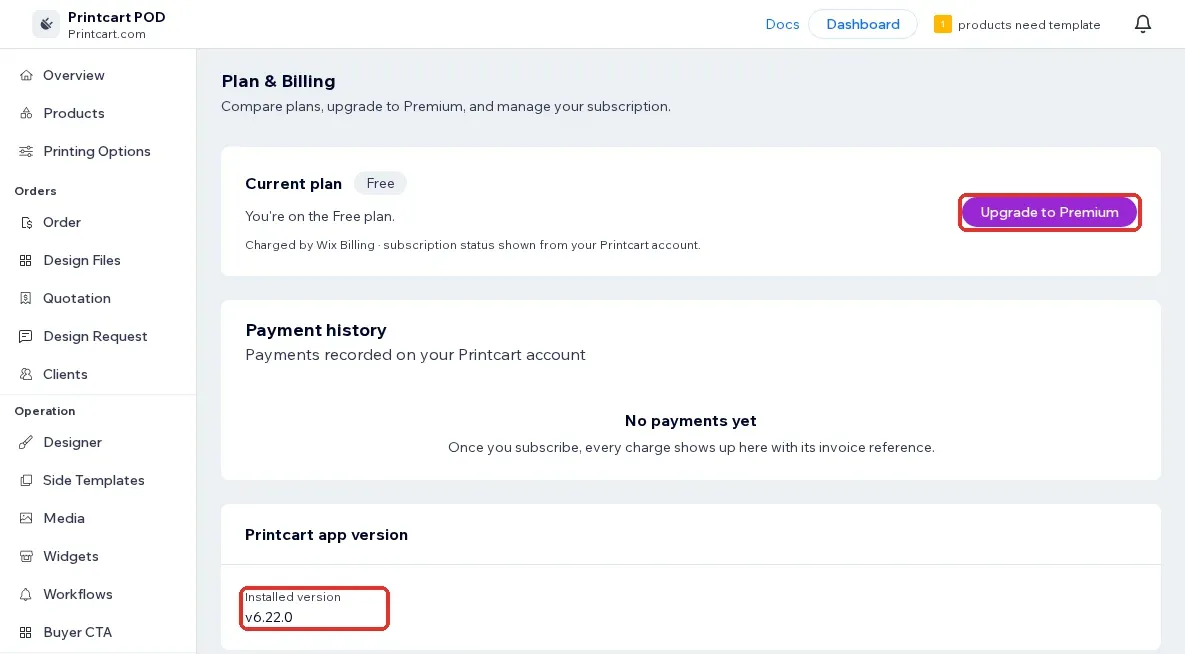Viewport: 1185px width, 654px height.
Task: Open Design Request page
Action: click(97, 336)
